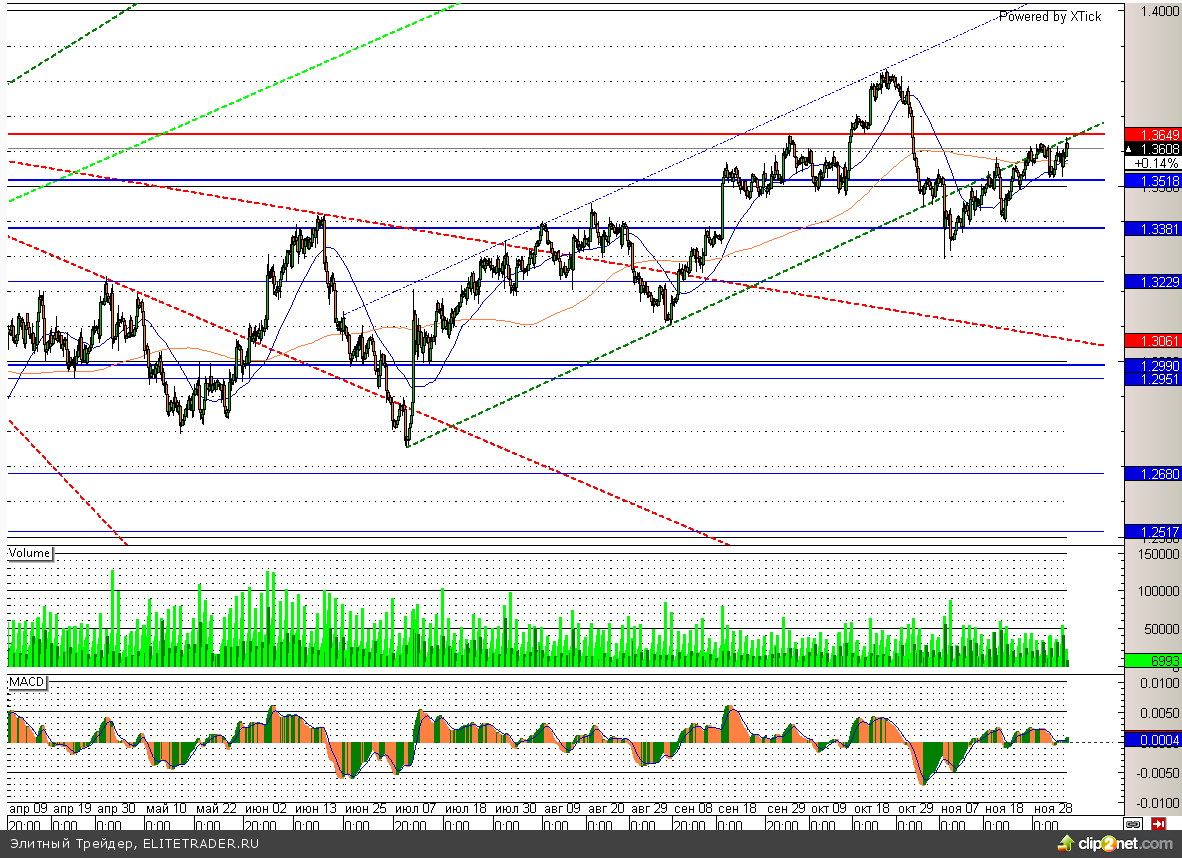This screenshot has height=858, width=1182.
Task: Click the 'июл 30' date label
Action: pyautogui.click(x=516, y=808)
